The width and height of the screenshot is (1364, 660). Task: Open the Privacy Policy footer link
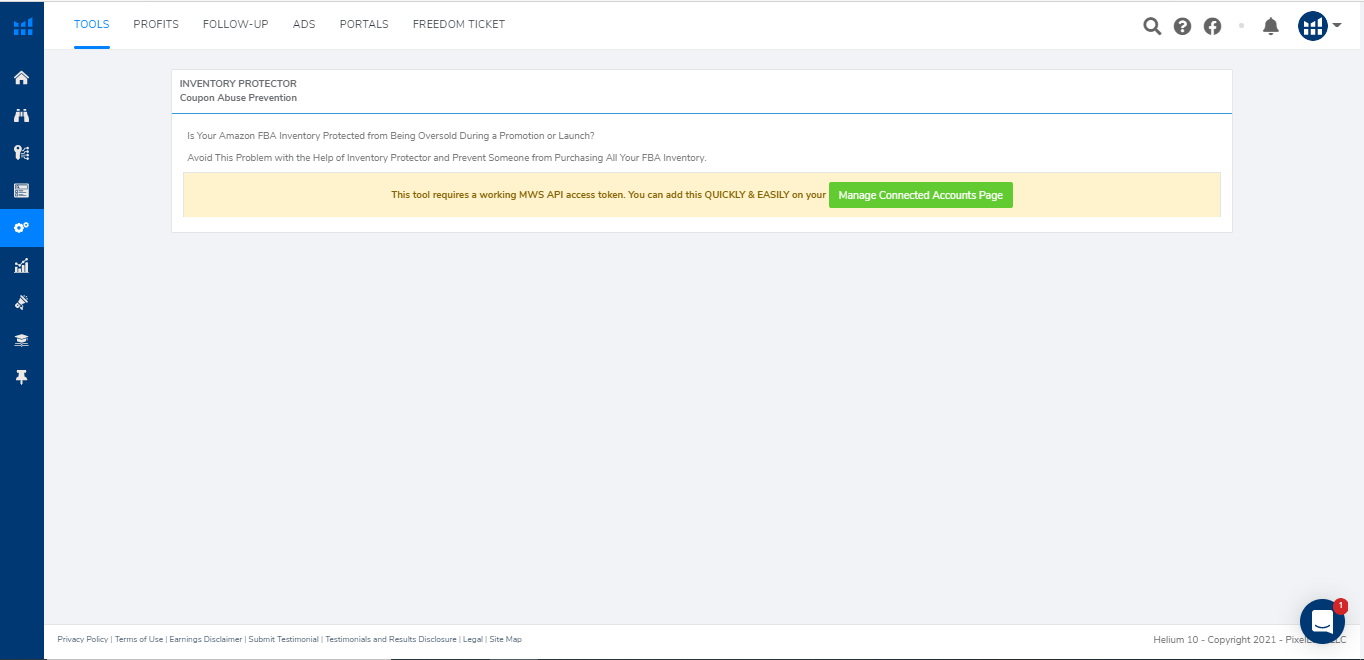(x=83, y=639)
